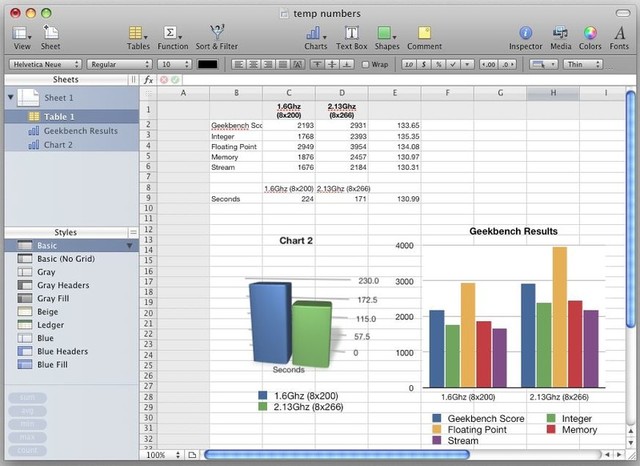Insert a Text Box

(351, 38)
